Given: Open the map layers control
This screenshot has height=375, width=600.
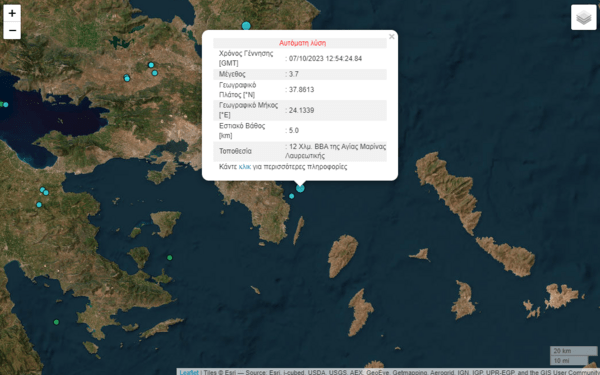Looking at the screenshot, I should pyautogui.click(x=584, y=17).
